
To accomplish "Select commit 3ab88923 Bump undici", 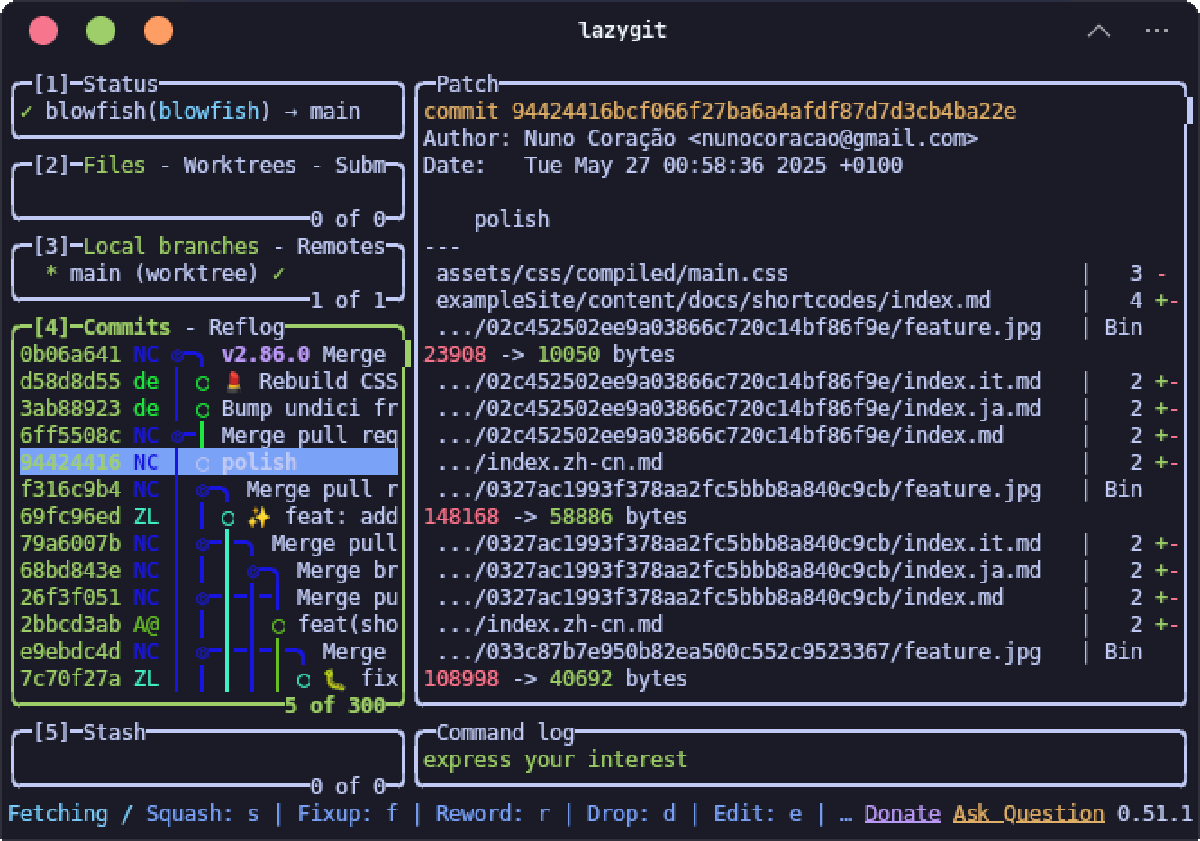I will pyautogui.click(x=209, y=408).
